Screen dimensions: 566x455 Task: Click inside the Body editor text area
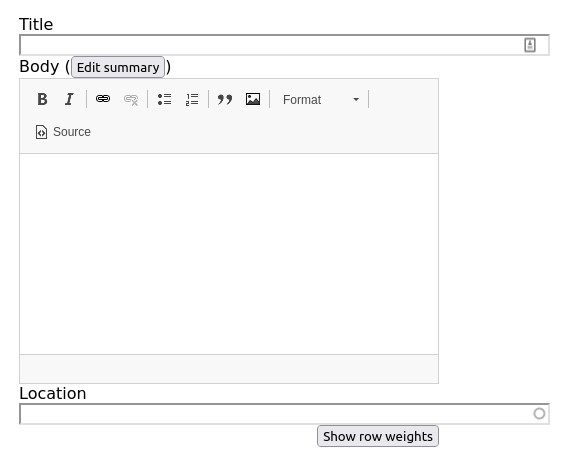click(229, 254)
